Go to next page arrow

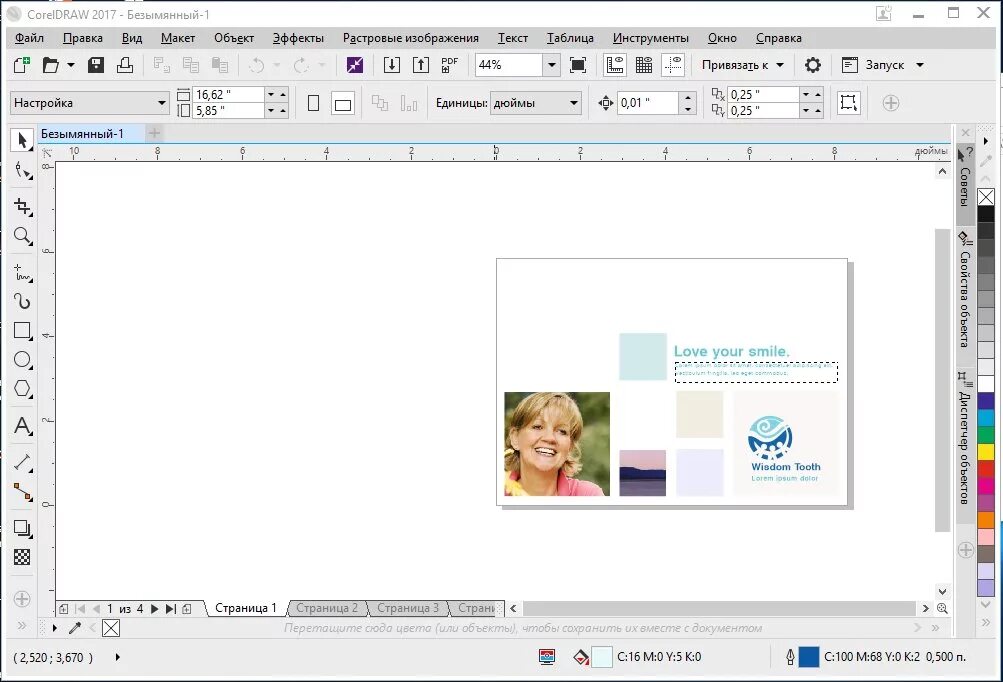(154, 608)
